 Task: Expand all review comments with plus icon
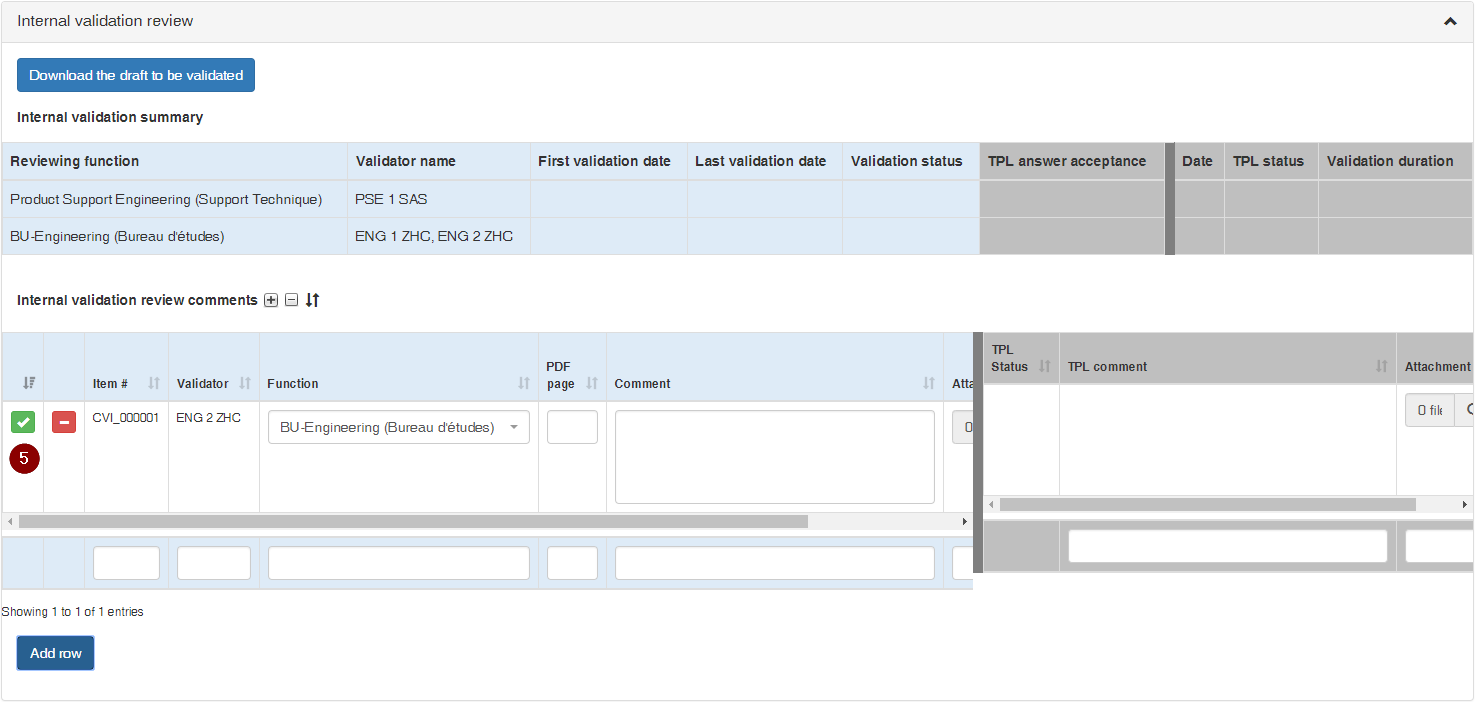pyautogui.click(x=271, y=300)
